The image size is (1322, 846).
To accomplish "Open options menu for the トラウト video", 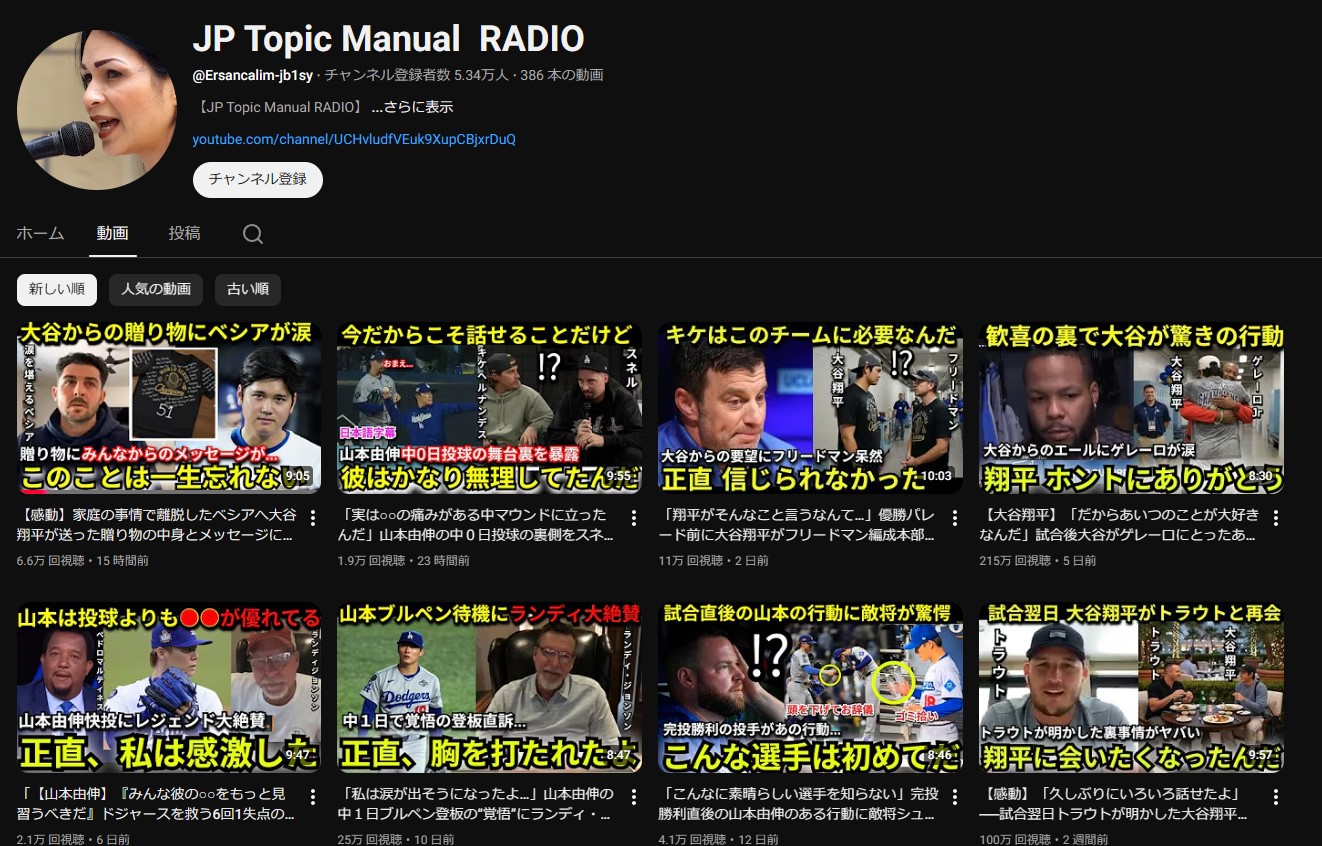I will tap(1276, 797).
